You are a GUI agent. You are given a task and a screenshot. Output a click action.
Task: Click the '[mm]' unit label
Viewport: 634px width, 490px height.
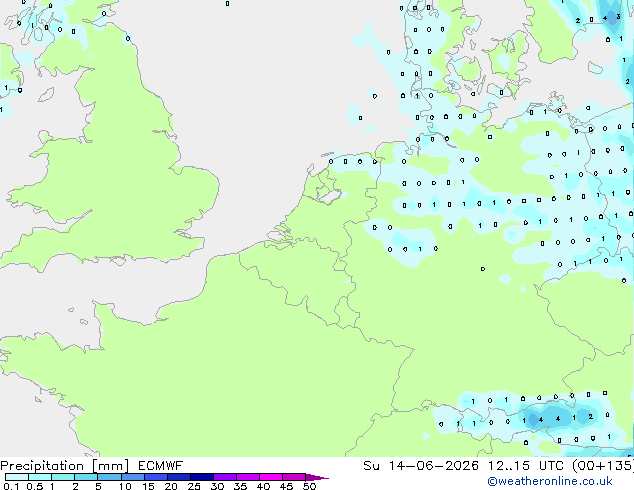(111, 466)
